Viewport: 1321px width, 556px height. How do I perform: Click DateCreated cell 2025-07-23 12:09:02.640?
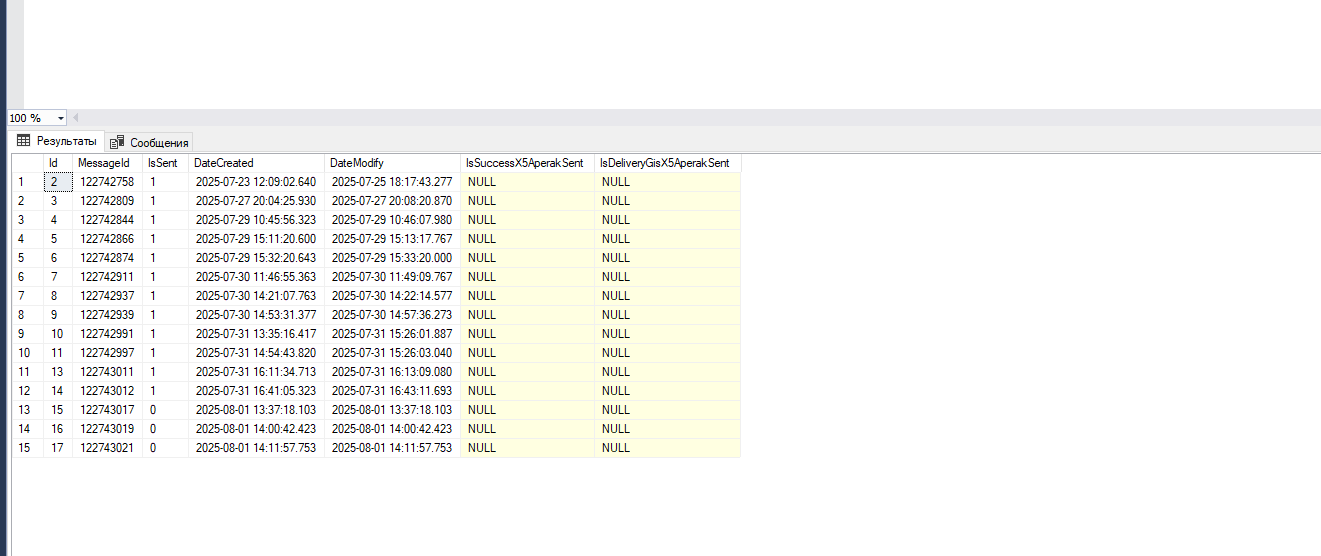click(257, 182)
